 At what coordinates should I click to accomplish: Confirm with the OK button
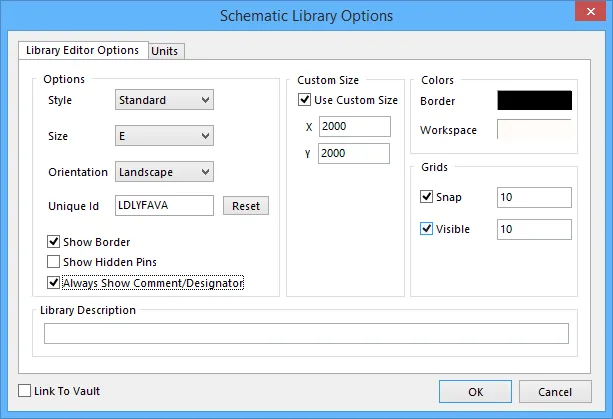475,392
